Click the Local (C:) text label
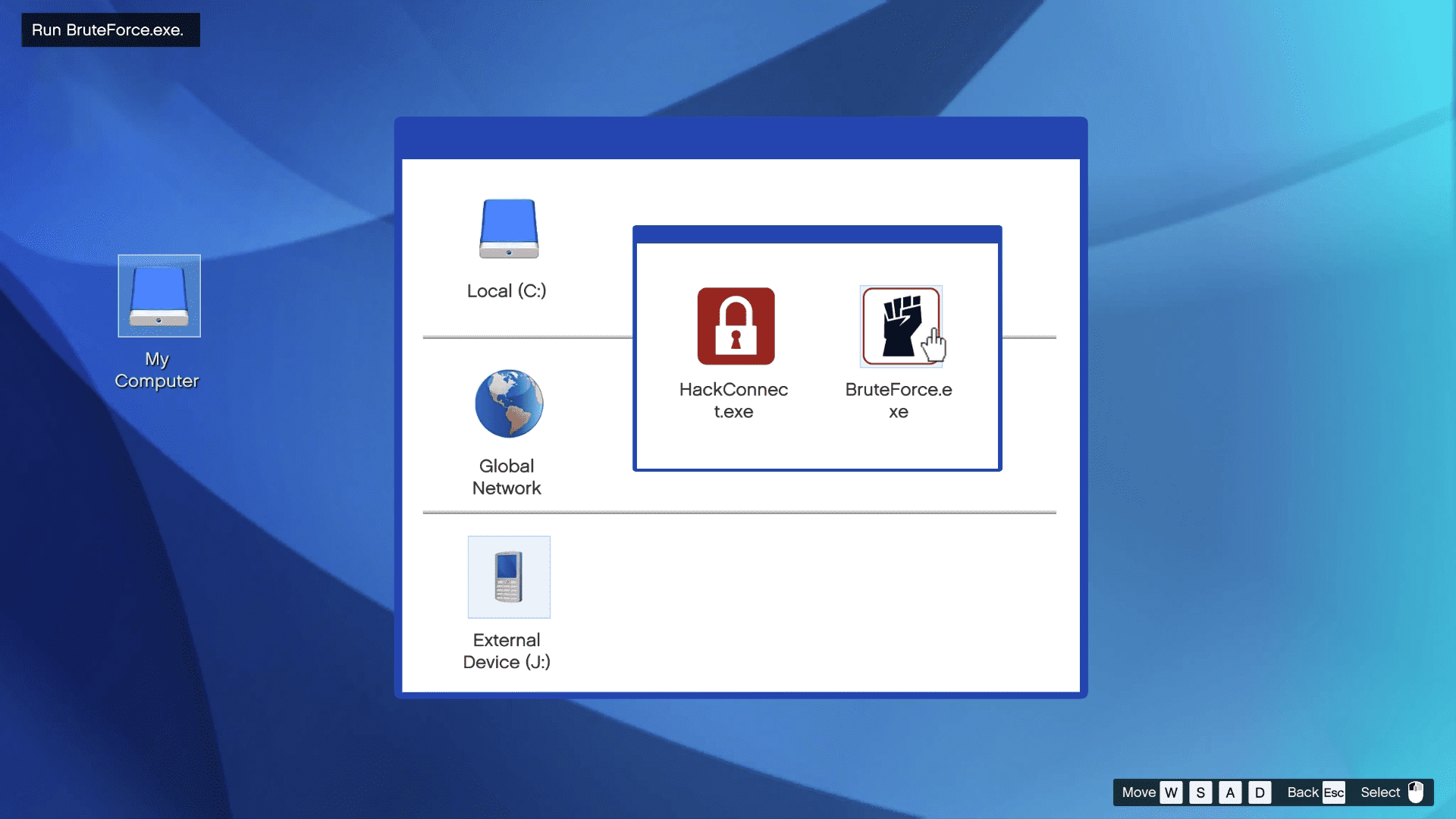The image size is (1456, 819). tap(507, 291)
